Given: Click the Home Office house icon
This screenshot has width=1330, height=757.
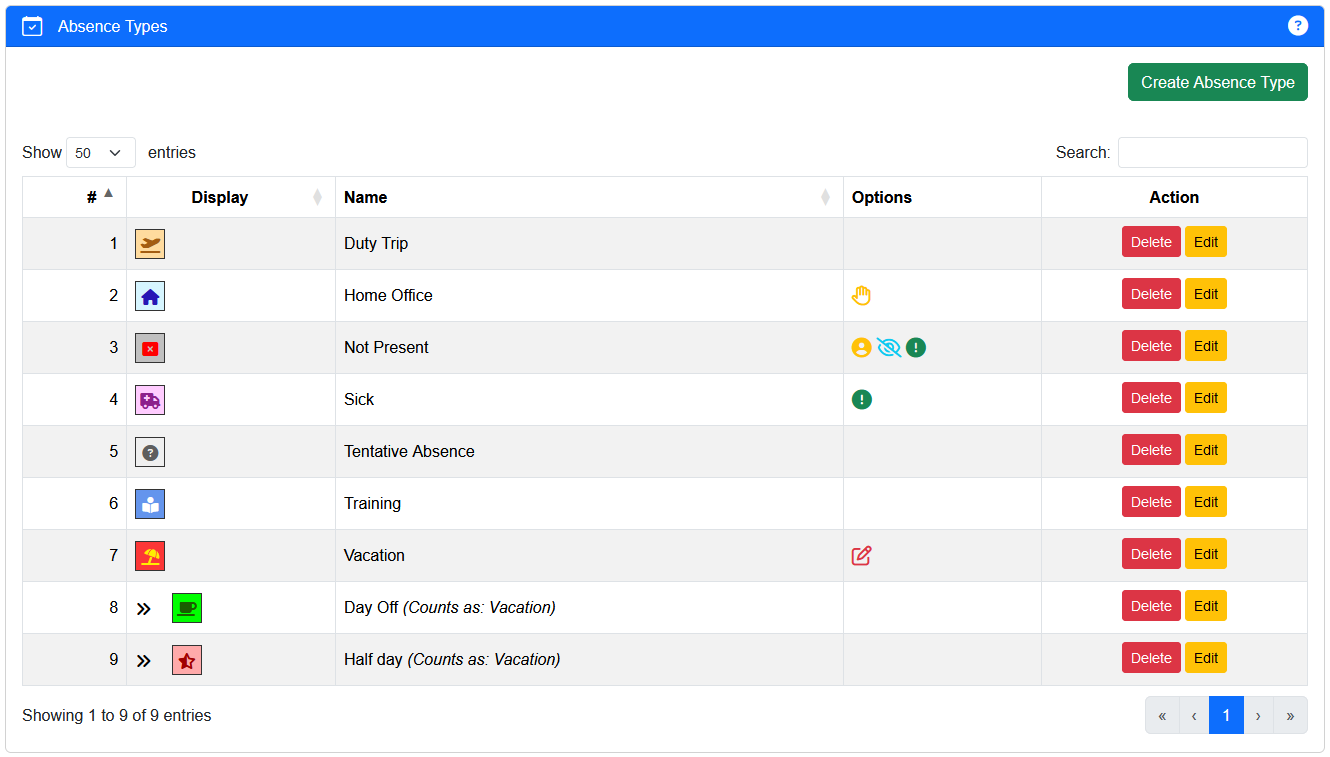Looking at the screenshot, I should click(x=150, y=296).
